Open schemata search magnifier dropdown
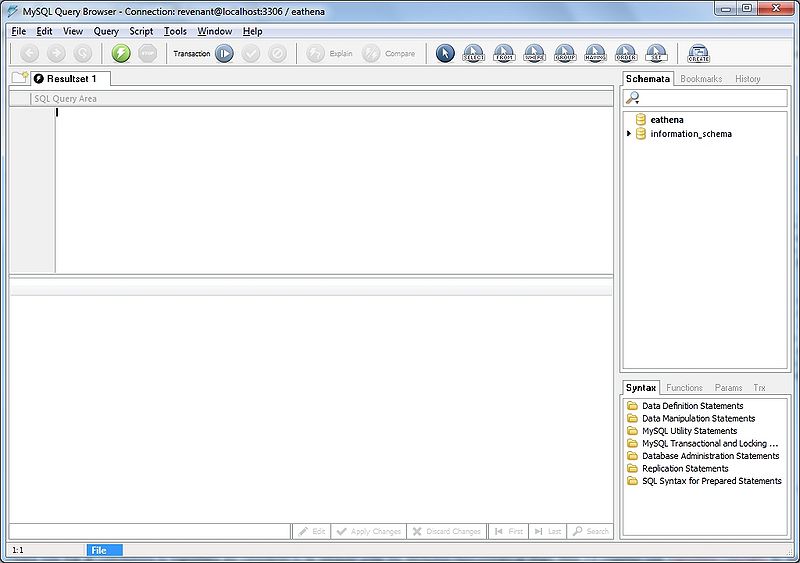Image resolution: width=800 pixels, height=563 pixels. (x=633, y=98)
